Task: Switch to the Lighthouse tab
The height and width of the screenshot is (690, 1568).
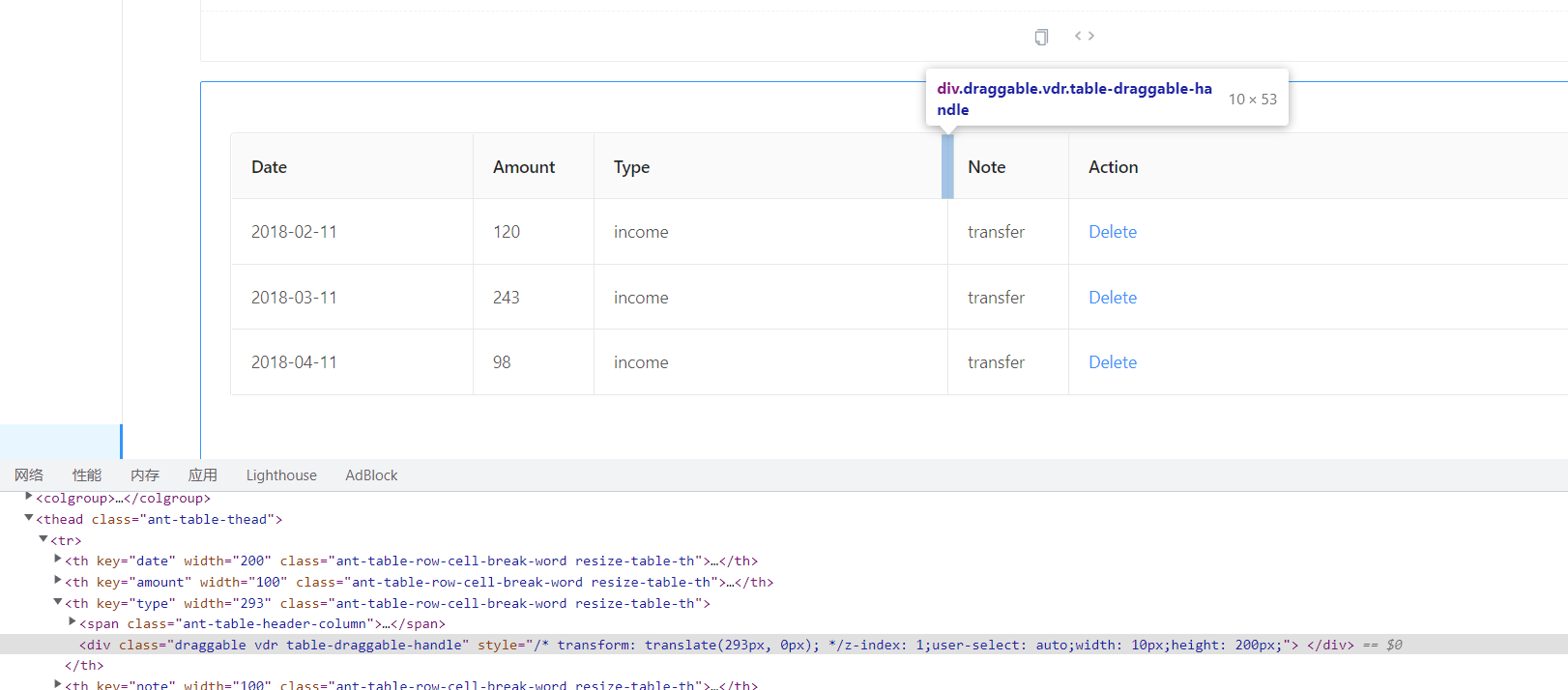Action: pyautogui.click(x=281, y=475)
